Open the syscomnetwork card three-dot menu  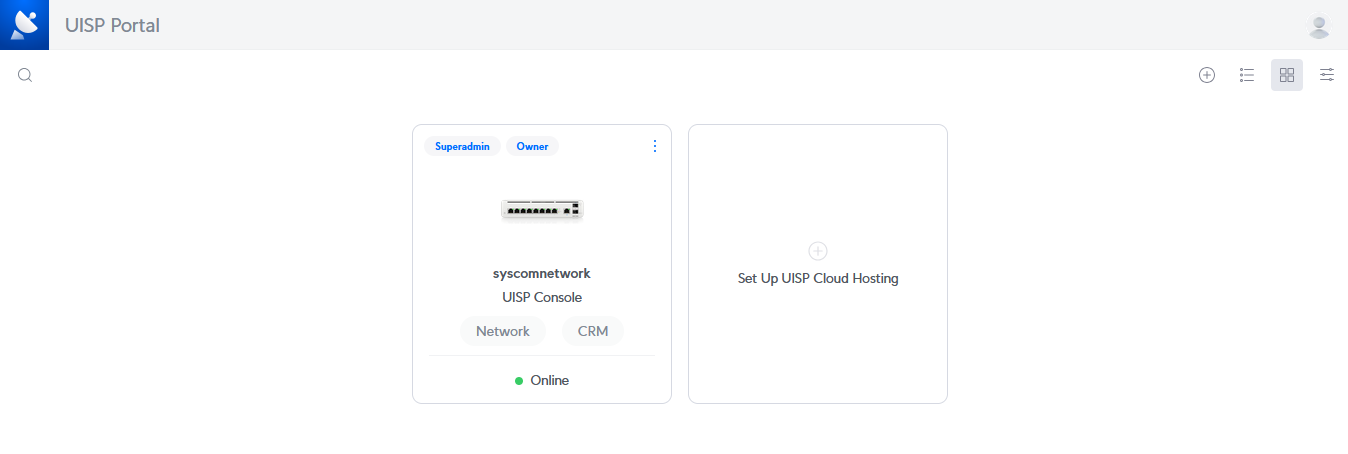point(655,146)
